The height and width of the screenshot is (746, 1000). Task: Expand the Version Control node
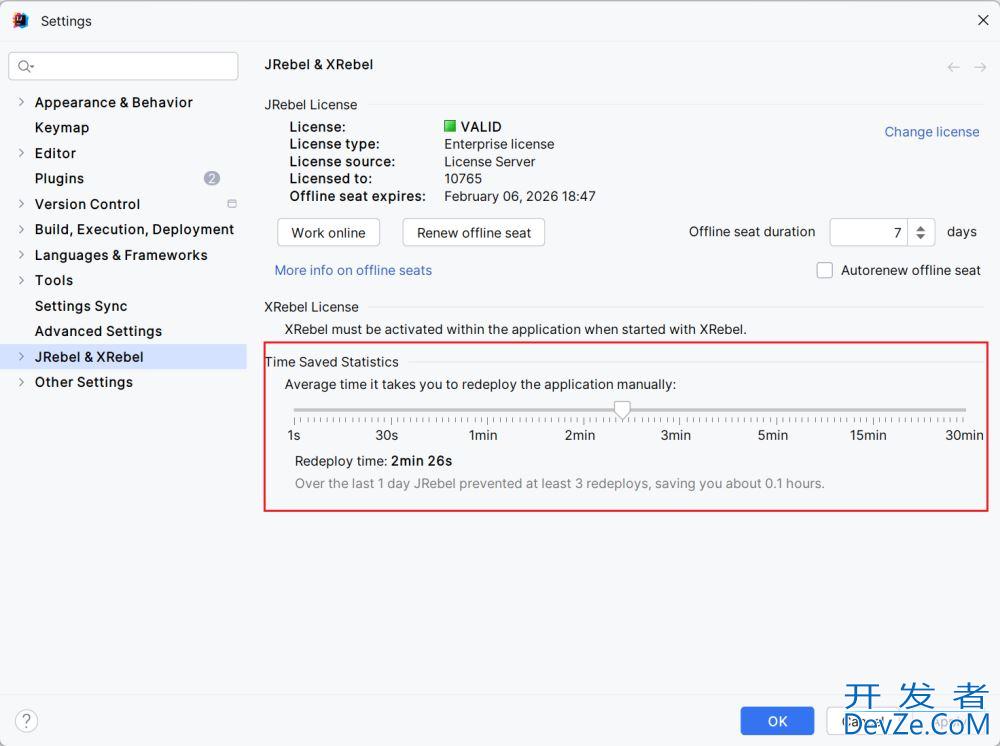[21, 204]
